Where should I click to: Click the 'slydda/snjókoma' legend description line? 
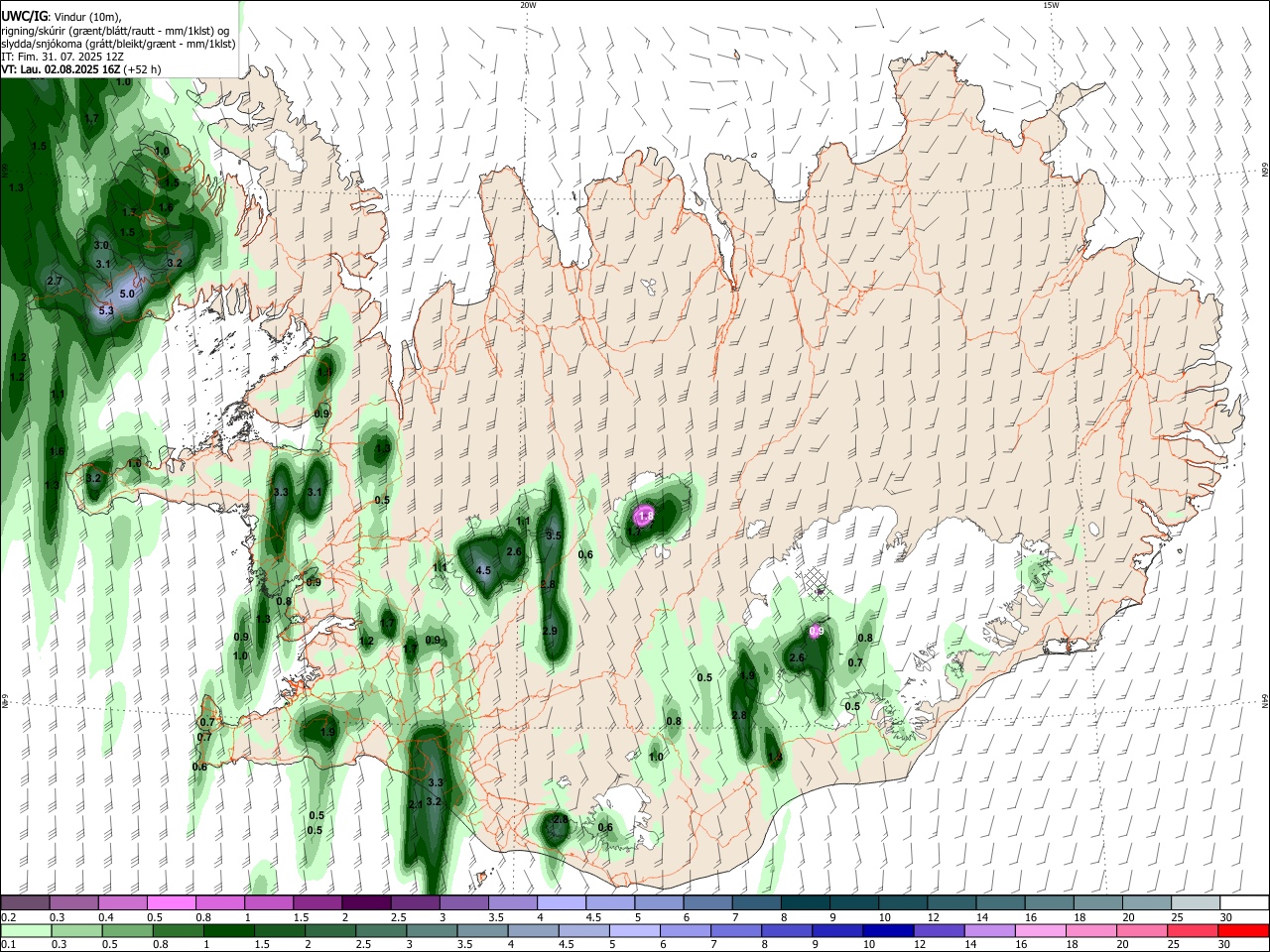pyautogui.click(x=118, y=44)
